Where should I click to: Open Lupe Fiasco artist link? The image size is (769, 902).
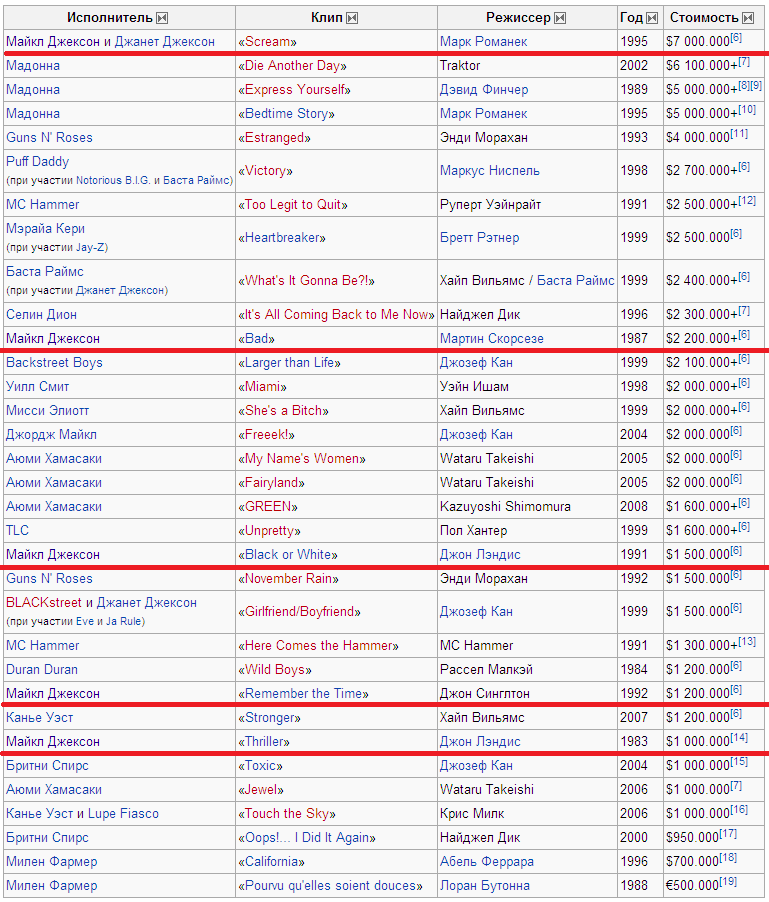point(123,814)
